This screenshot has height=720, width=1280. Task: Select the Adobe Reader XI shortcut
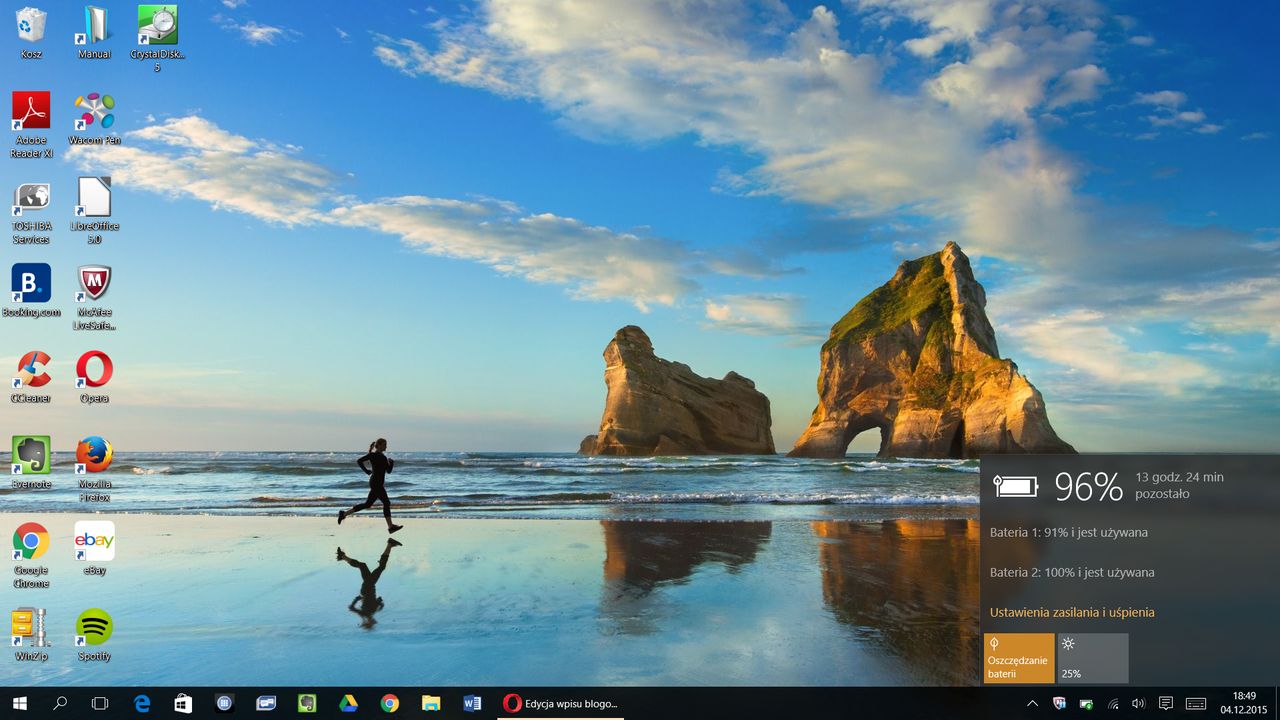[31, 125]
